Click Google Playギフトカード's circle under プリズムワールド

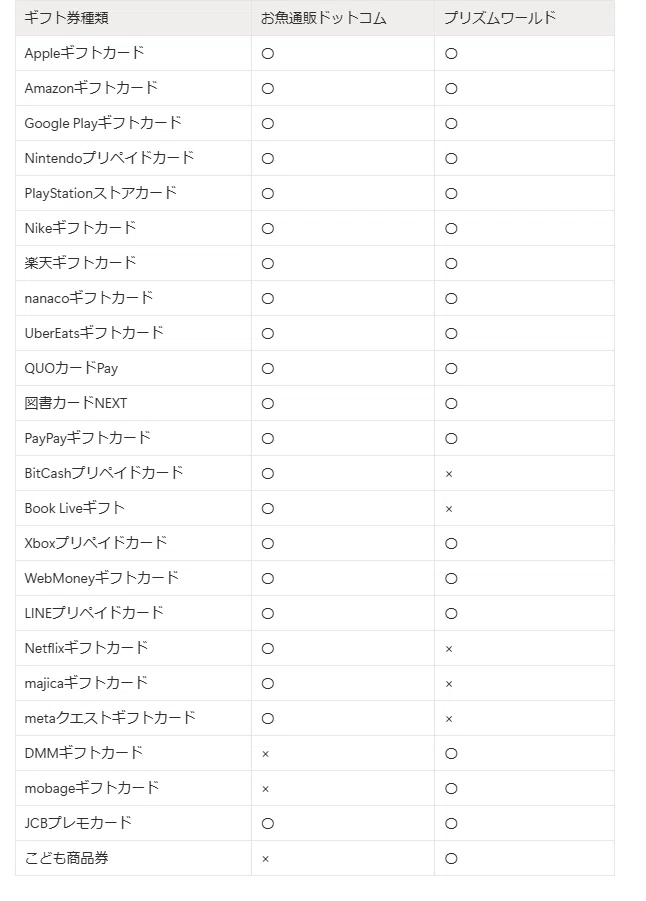(x=451, y=124)
